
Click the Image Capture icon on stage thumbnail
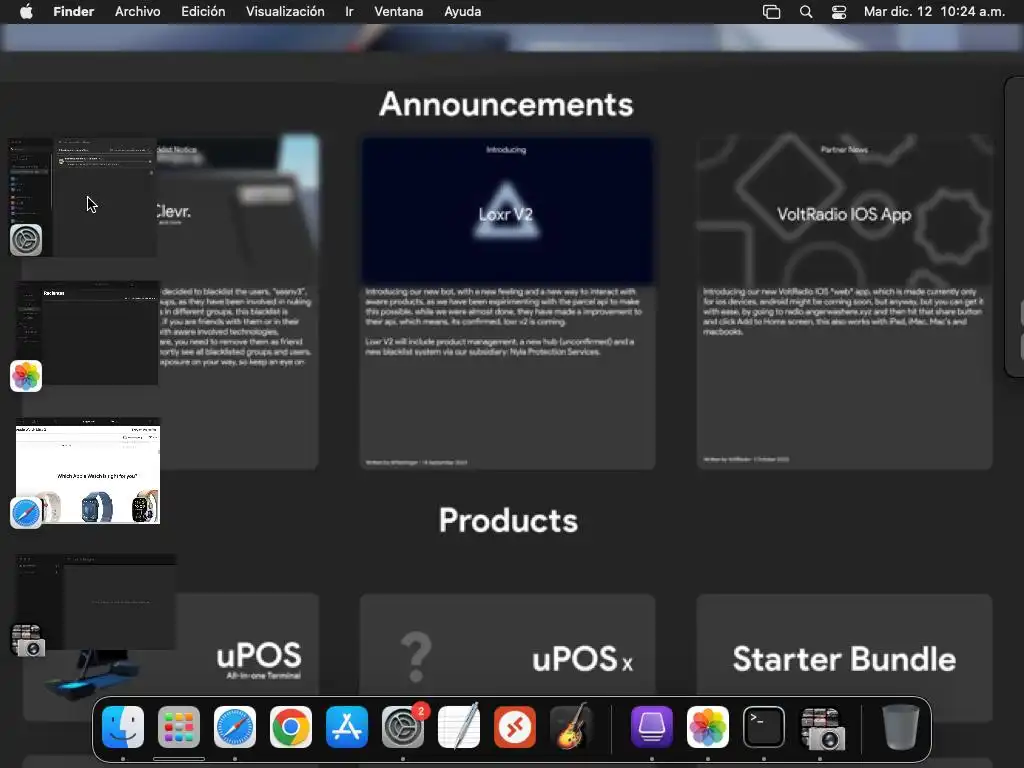pyautogui.click(x=28, y=640)
